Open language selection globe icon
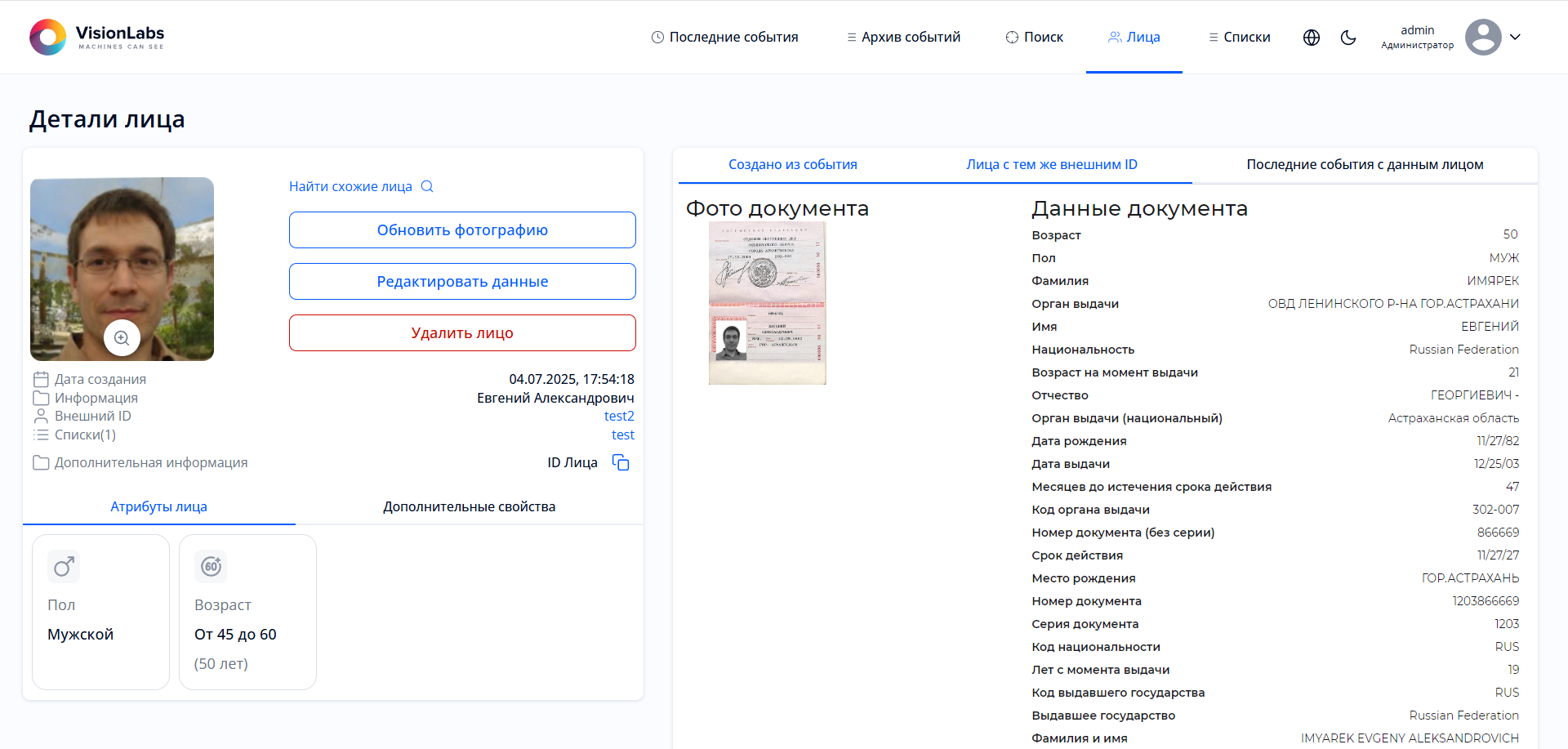 [x=1312, y=38]
